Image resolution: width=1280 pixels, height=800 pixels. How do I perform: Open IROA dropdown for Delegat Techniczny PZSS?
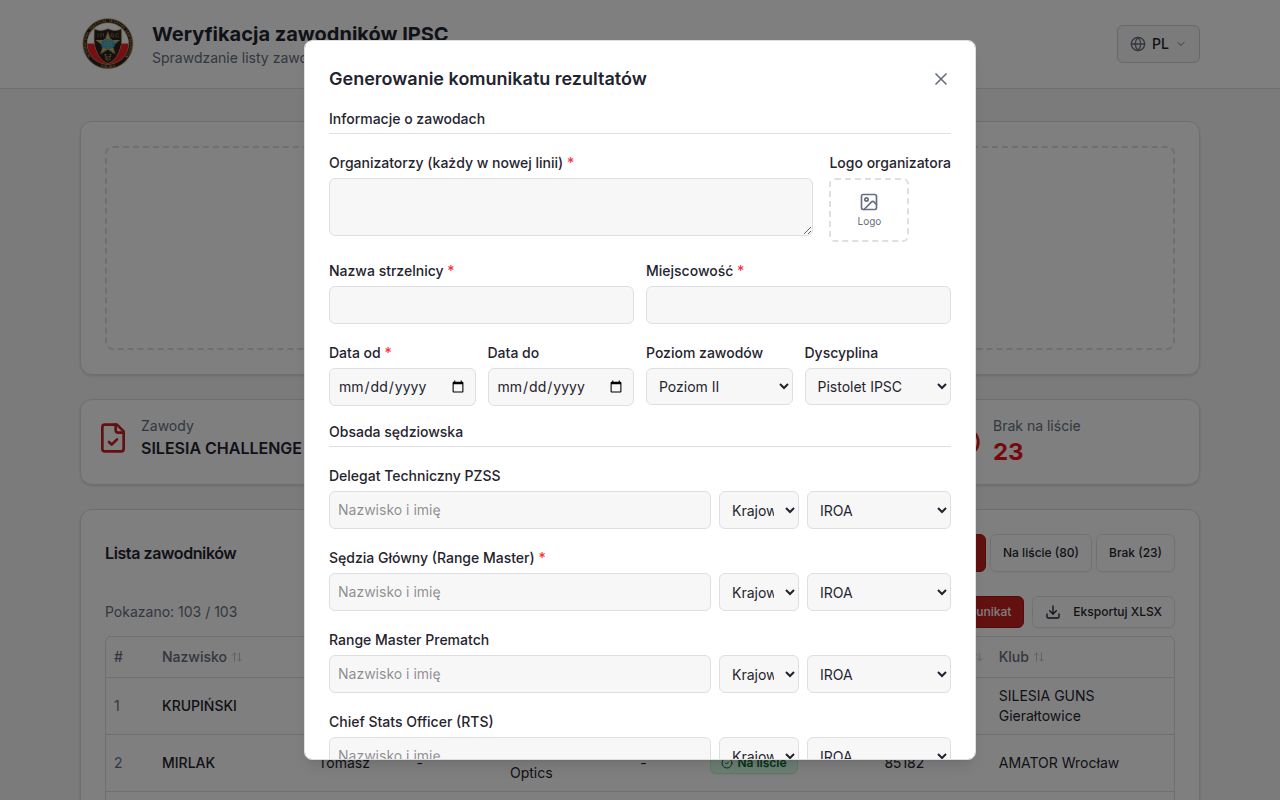point(879,510)
